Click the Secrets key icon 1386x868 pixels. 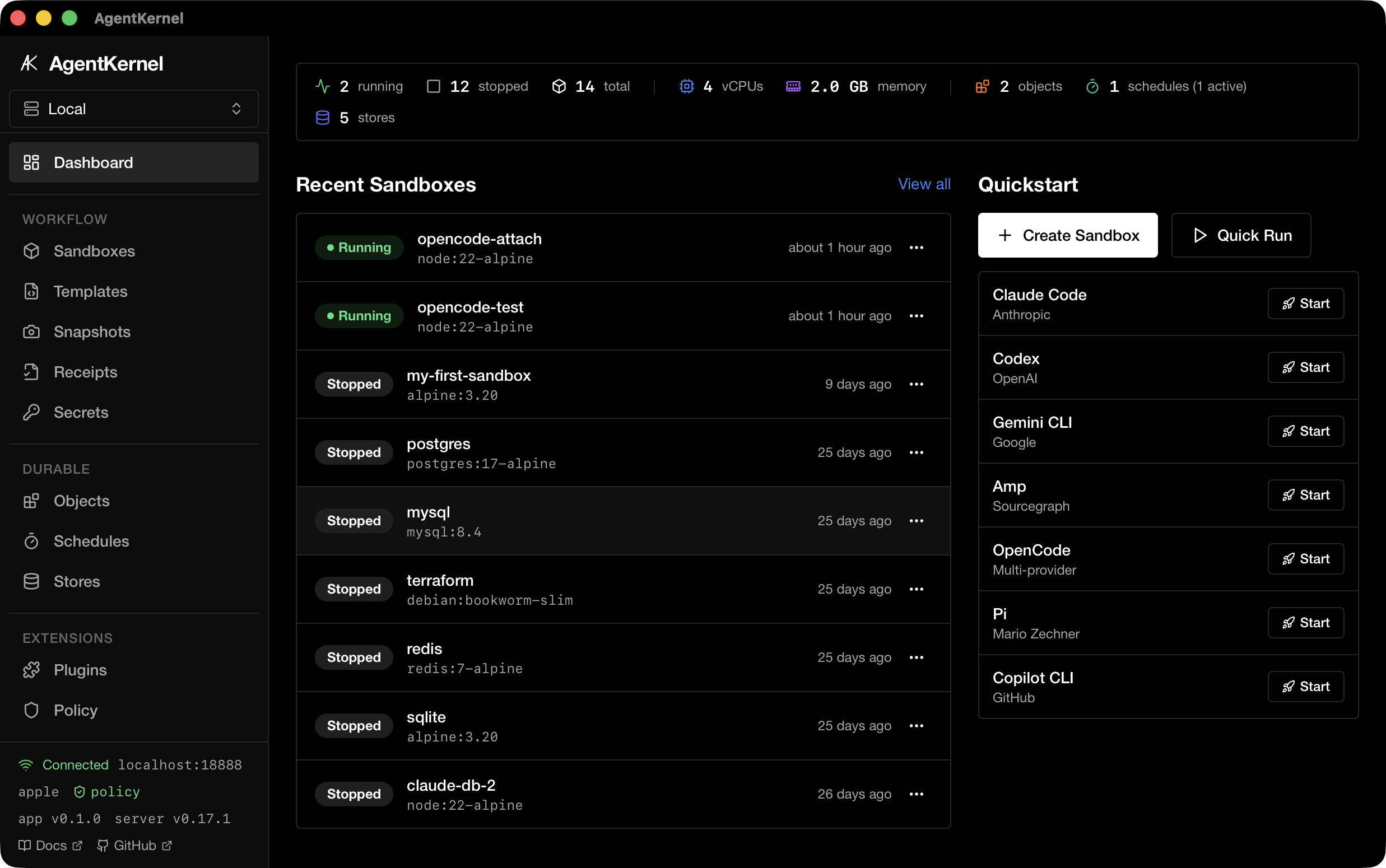click(31, 412)
